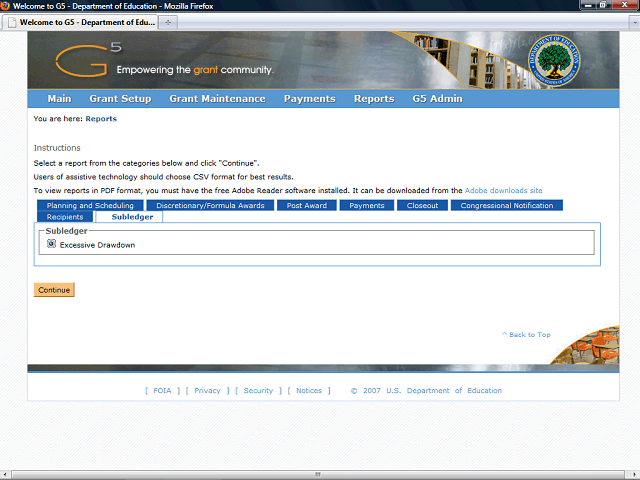Viewport: 640px width, 480px height.
Task: Click the Instructions heading text
Action: tap(57, 148)
